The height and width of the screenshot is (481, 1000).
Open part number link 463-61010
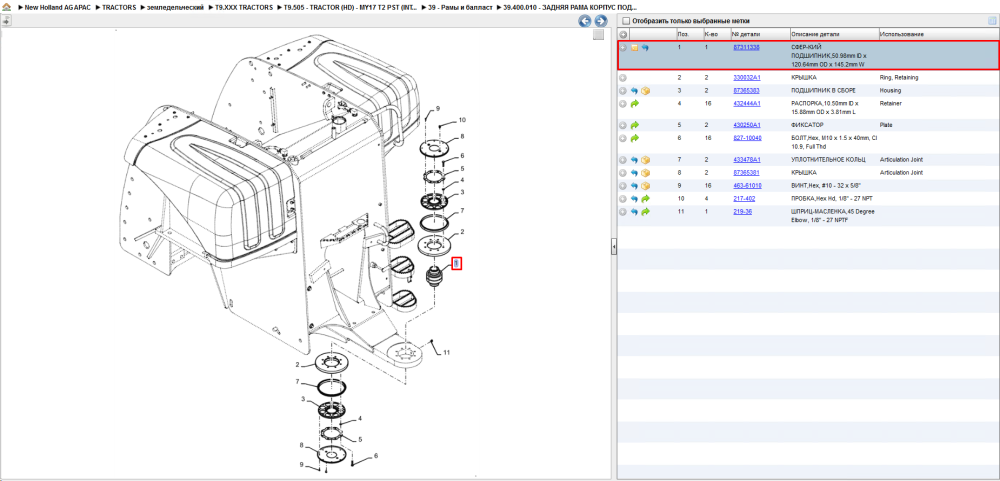[x=747, y=186]
